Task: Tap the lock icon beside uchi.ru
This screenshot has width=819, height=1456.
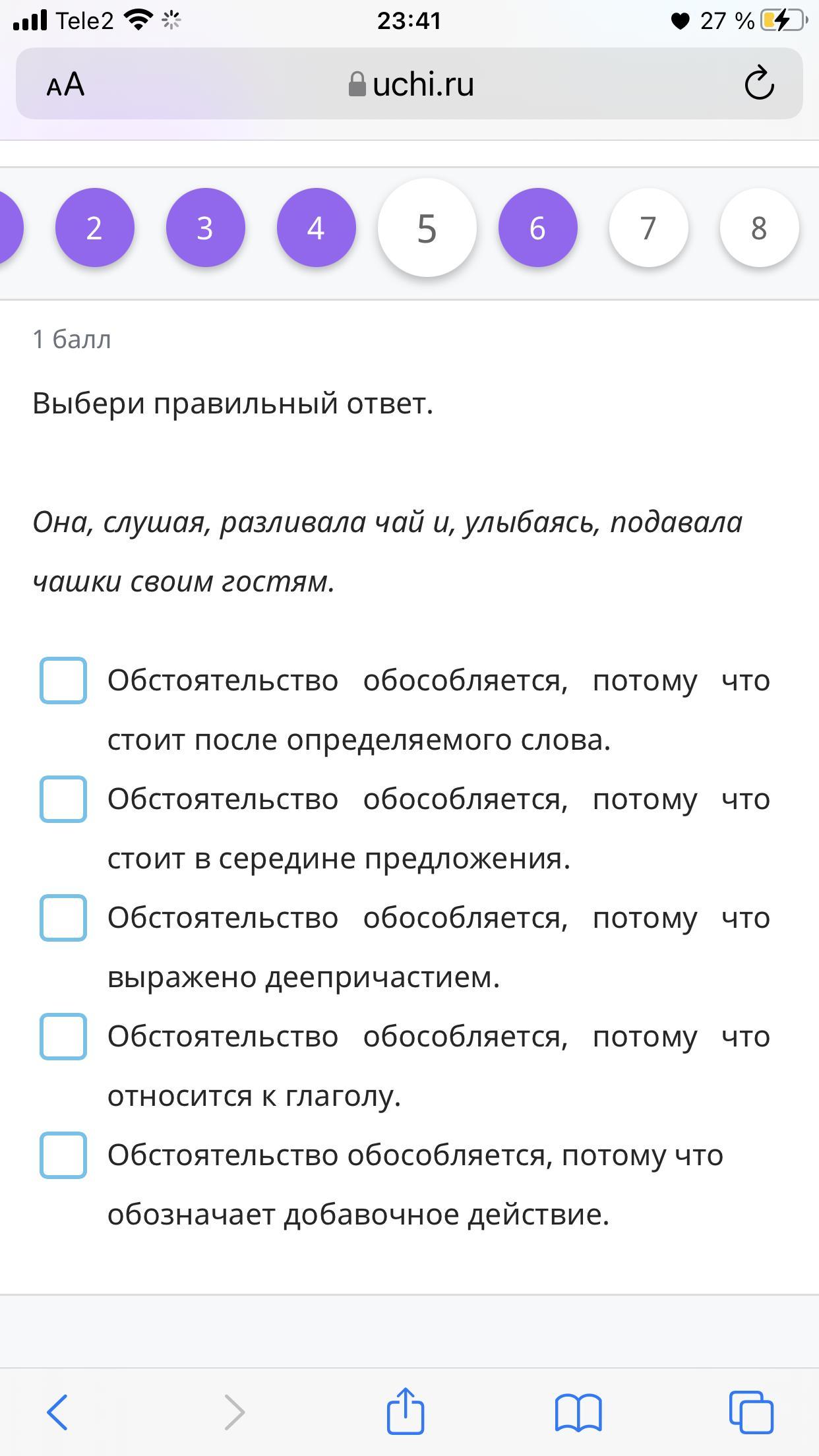Action: (357, 84)
